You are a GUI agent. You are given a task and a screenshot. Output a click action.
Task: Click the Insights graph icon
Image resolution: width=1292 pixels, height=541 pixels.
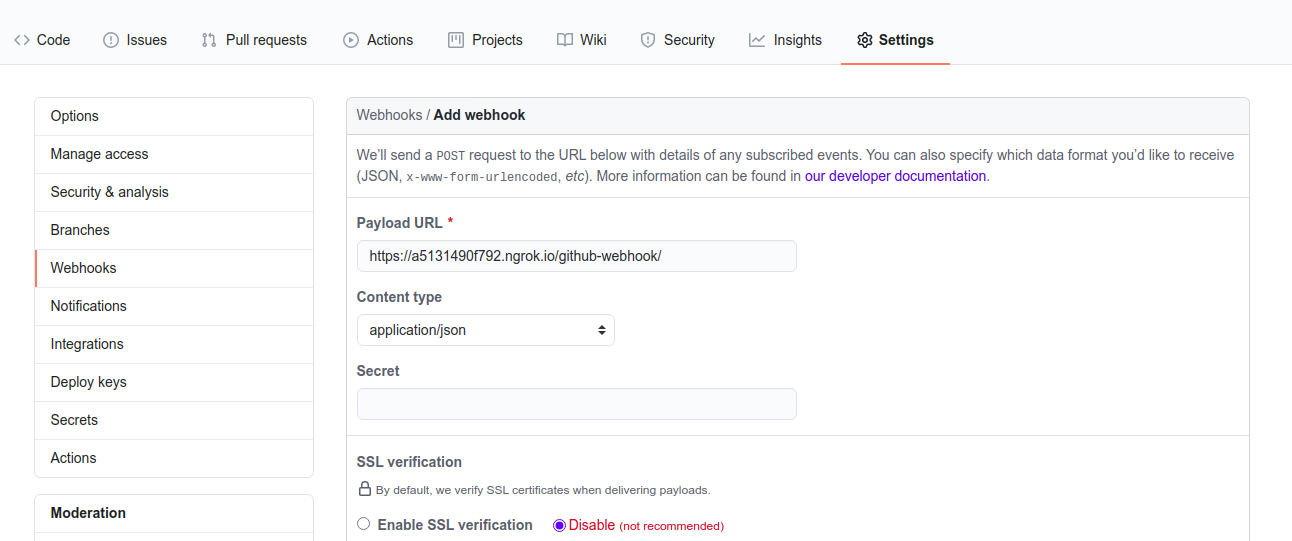757,40
